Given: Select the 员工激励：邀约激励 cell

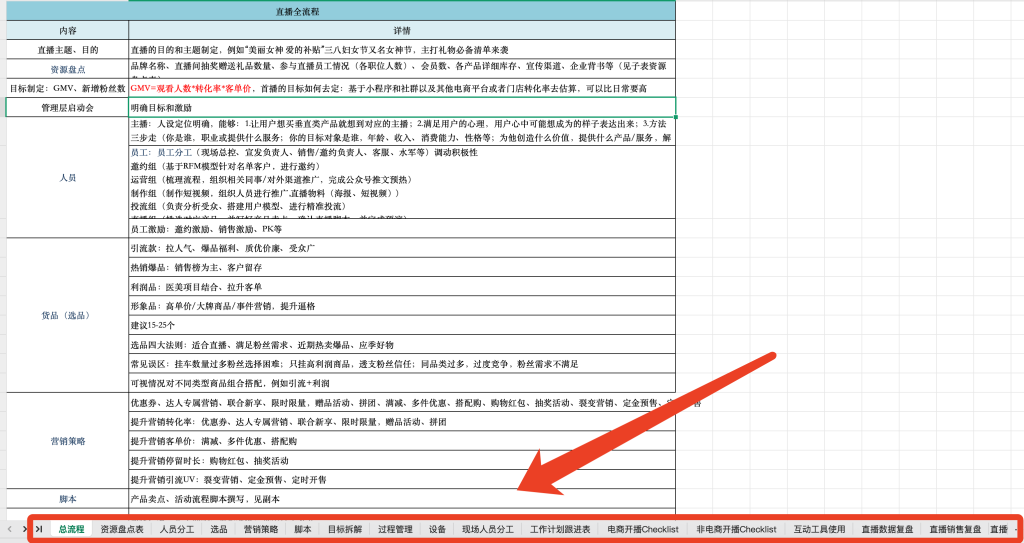Looking at the screenshot, I should click(x=402, y=229).
